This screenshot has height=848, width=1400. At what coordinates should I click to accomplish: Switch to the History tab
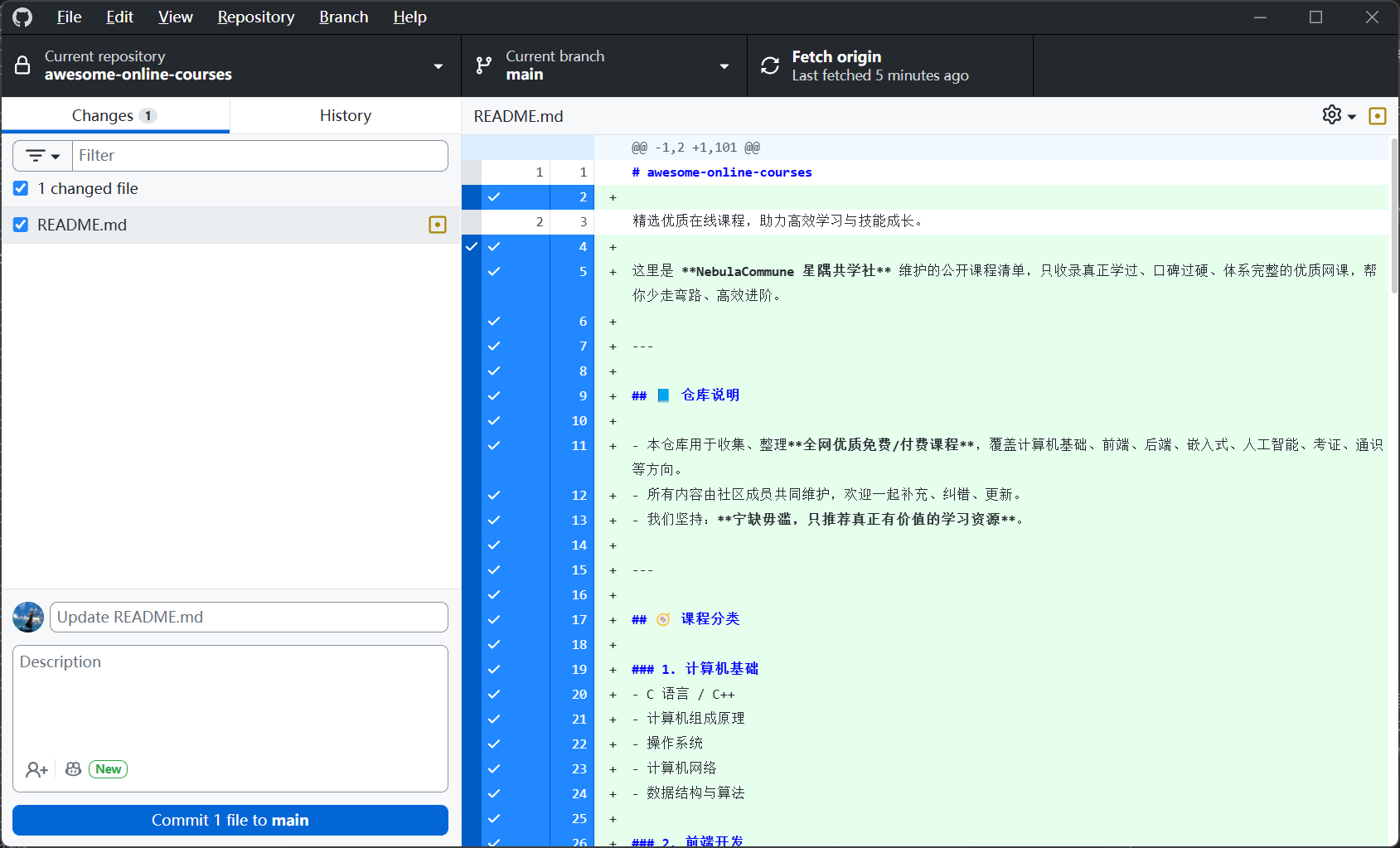345,116
